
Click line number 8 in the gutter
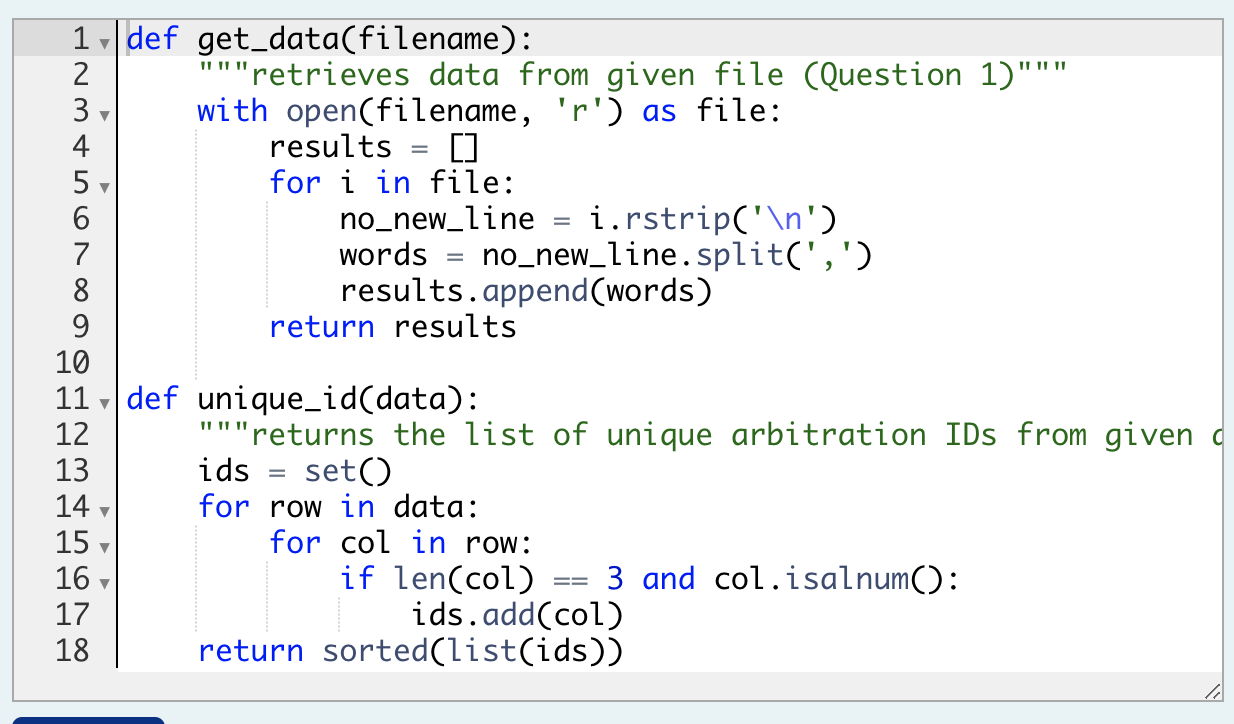(82, 291)
